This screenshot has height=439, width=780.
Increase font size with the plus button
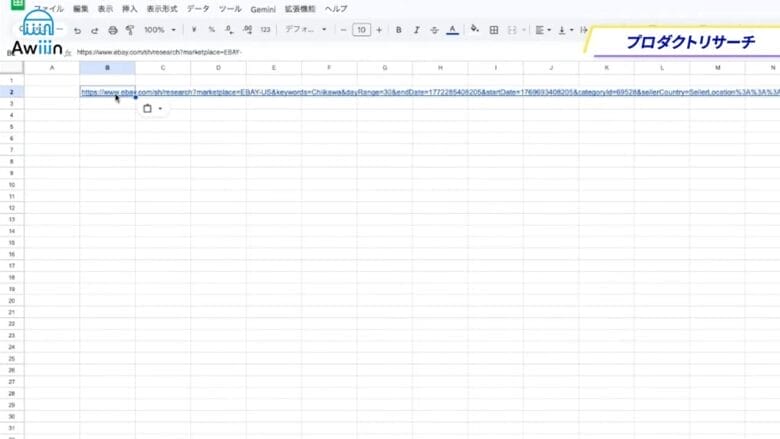coord(379,30)
